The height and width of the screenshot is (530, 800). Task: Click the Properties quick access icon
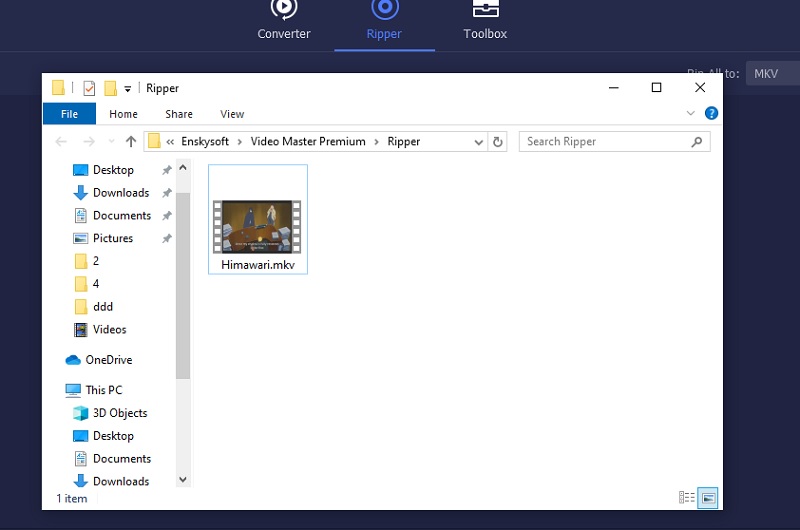[x=89, y=88]
